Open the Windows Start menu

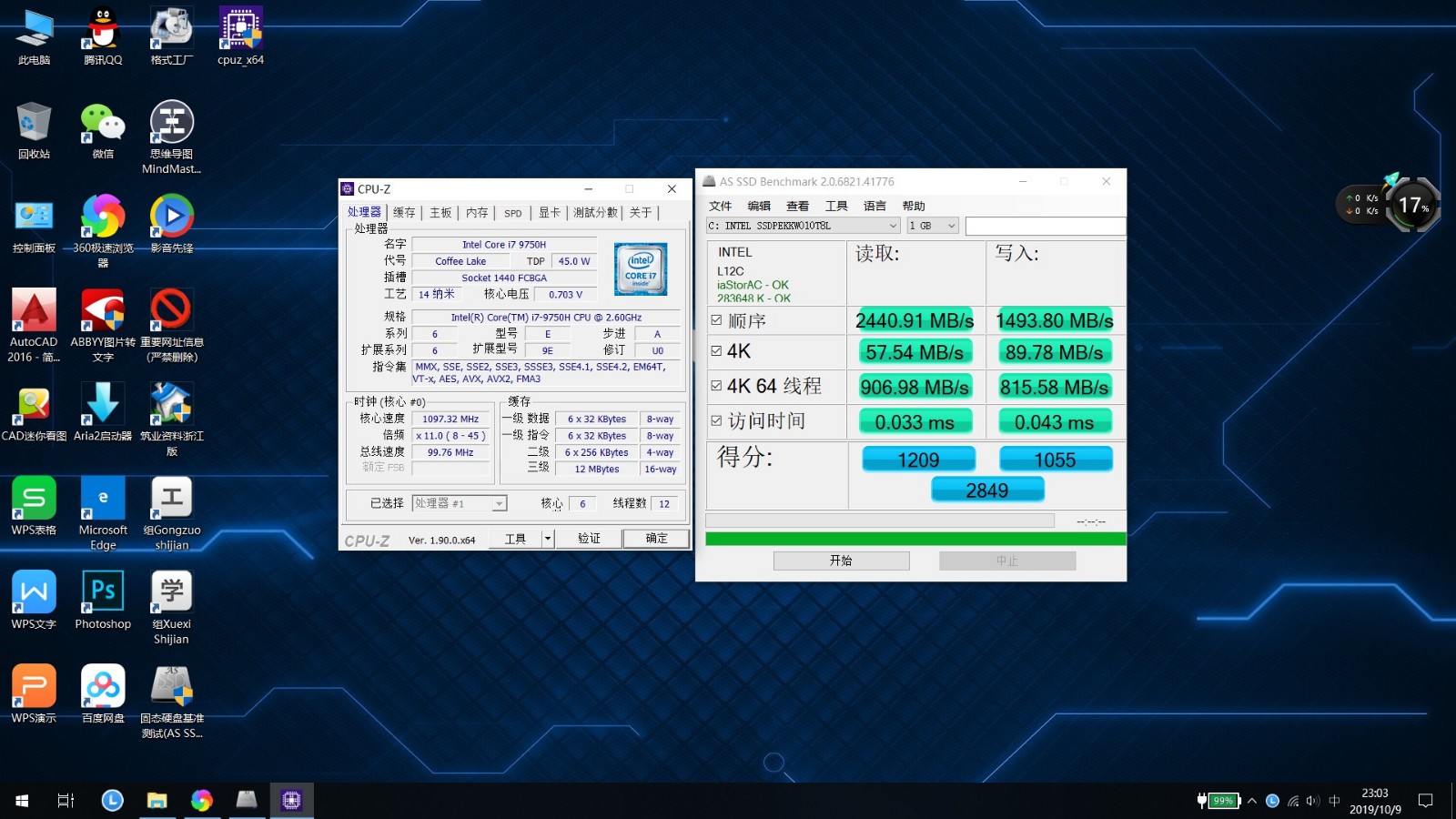click(22, 801)
